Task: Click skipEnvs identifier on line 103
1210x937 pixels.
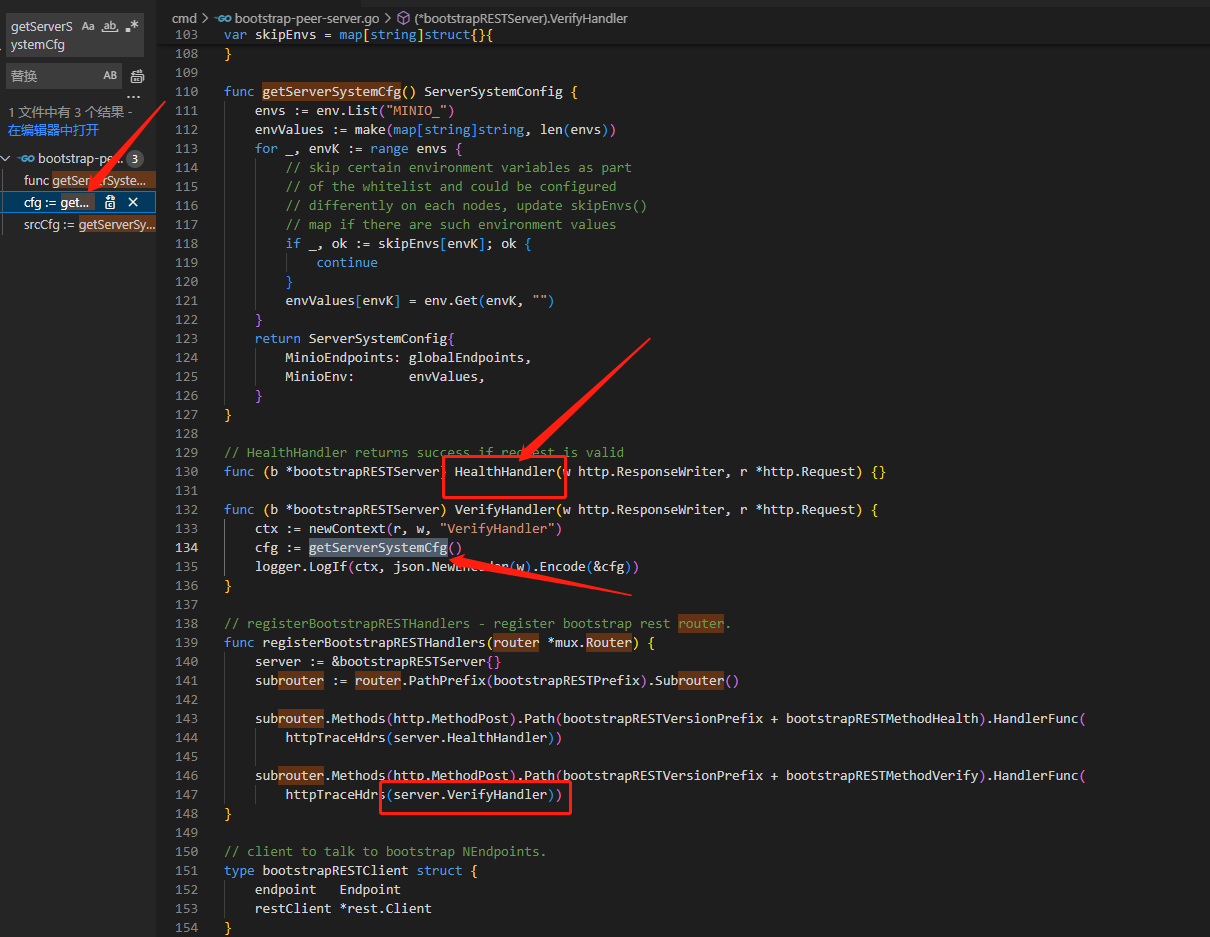Action: 285,35
